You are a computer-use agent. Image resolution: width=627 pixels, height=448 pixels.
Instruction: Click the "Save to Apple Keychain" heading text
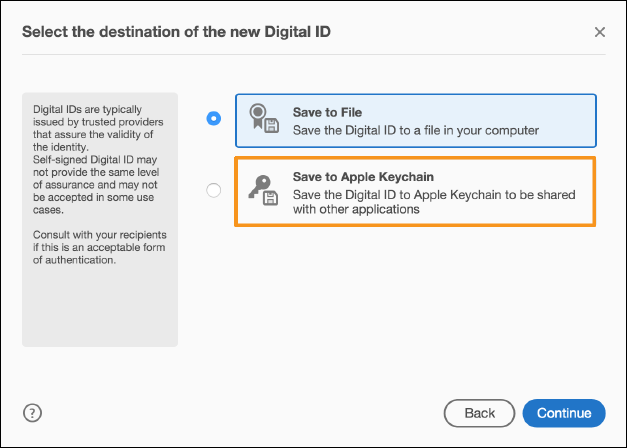[x=363, y=177]
